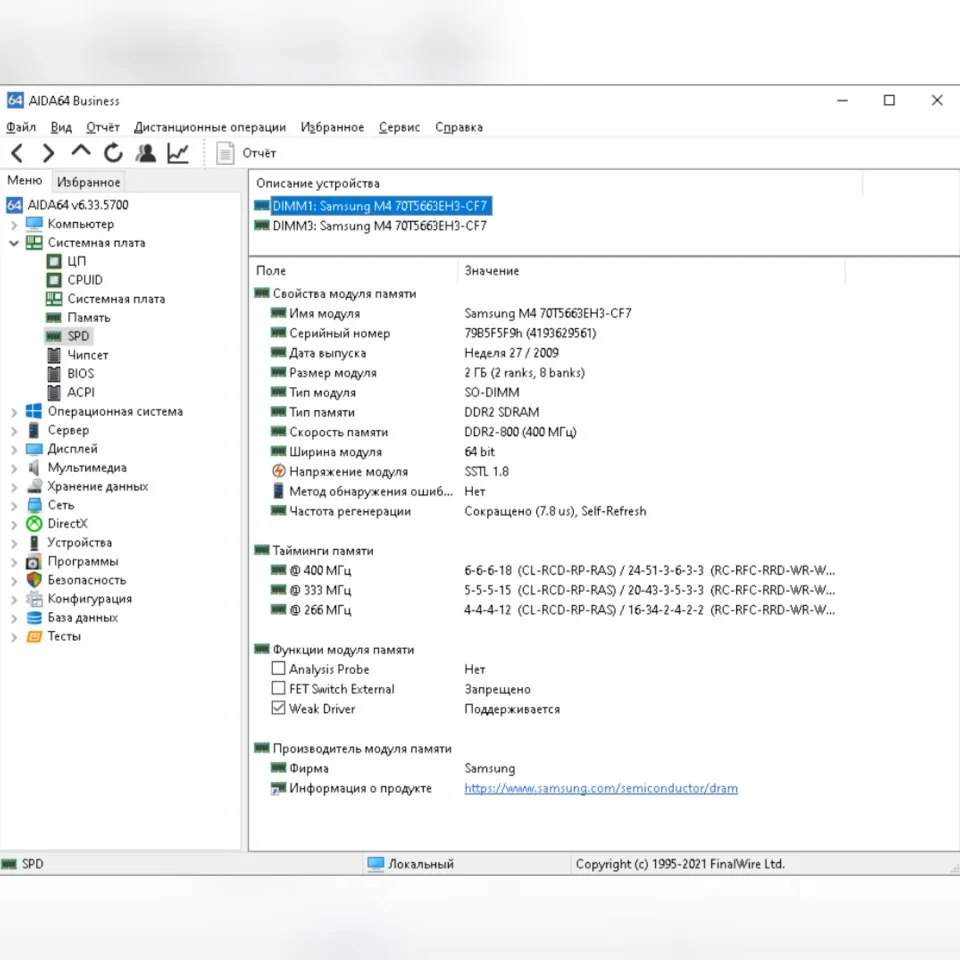960x960 pixels.
Task: Switch to the Избранное sidebar tab
Action: 89,182
